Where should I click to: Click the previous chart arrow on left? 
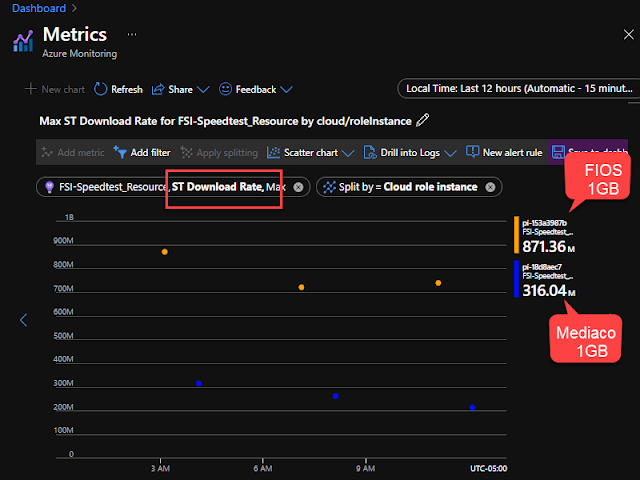[x=24, y=320]
